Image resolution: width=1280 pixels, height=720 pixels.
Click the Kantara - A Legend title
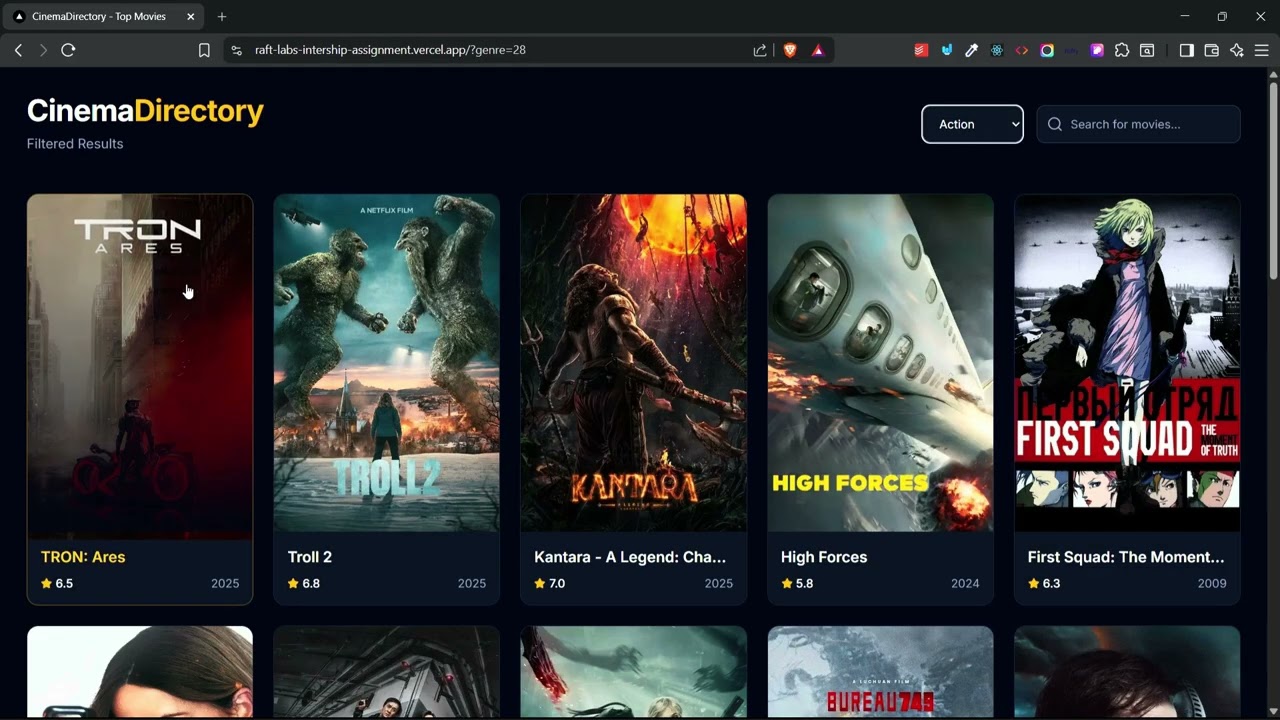point(630,557)
